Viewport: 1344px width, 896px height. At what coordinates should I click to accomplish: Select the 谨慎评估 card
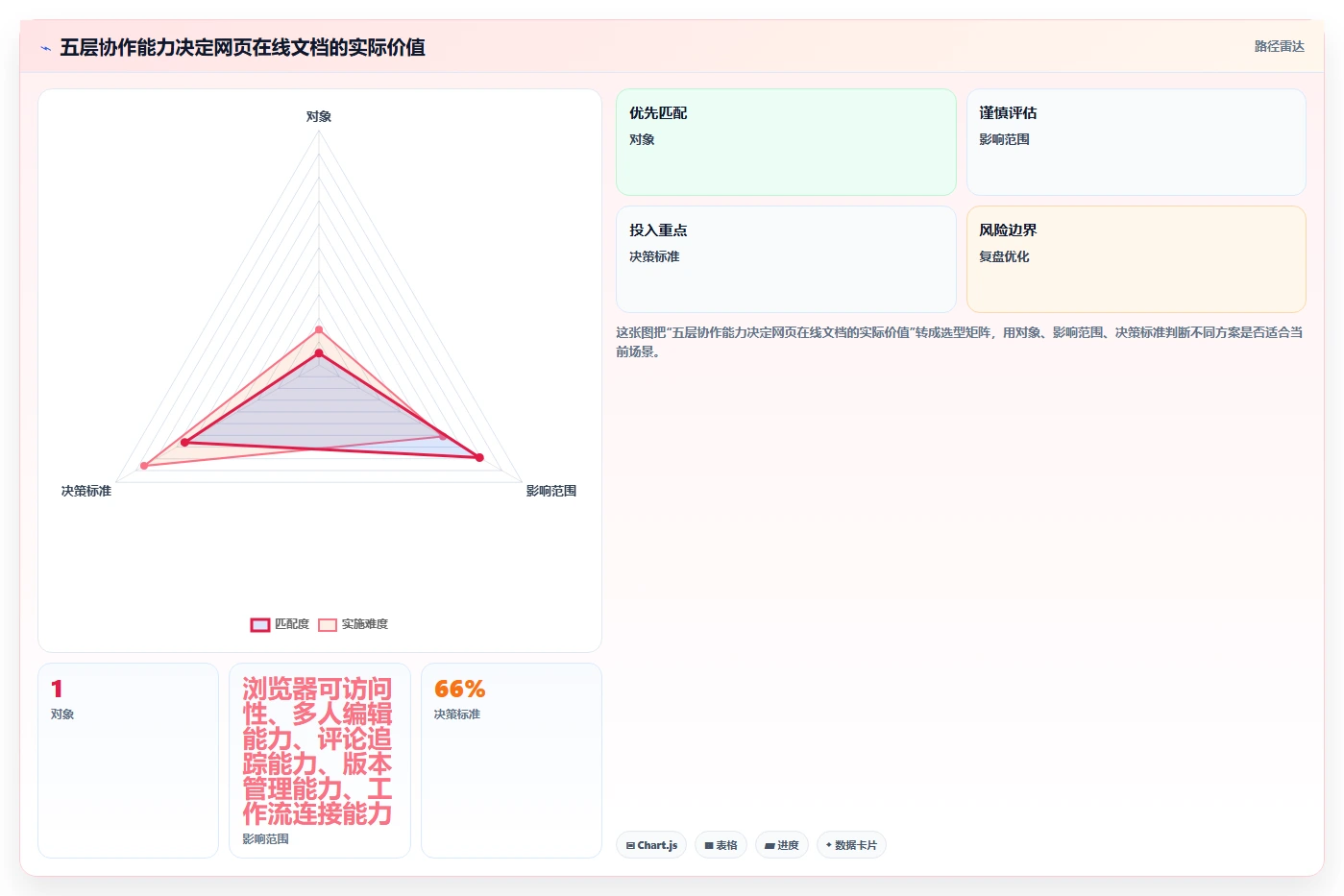[x=1136, y=142]
